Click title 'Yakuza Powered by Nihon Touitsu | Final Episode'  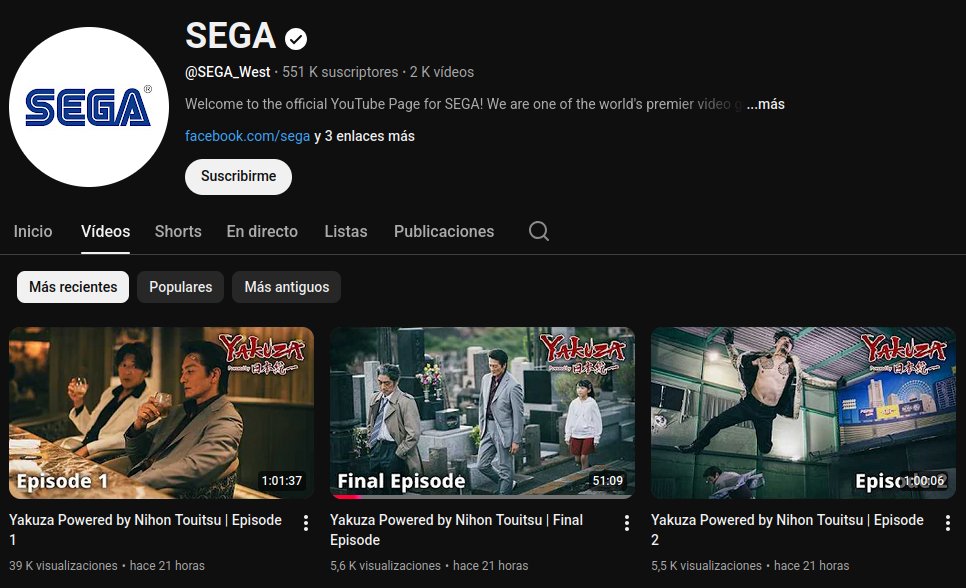pos(457,529)
